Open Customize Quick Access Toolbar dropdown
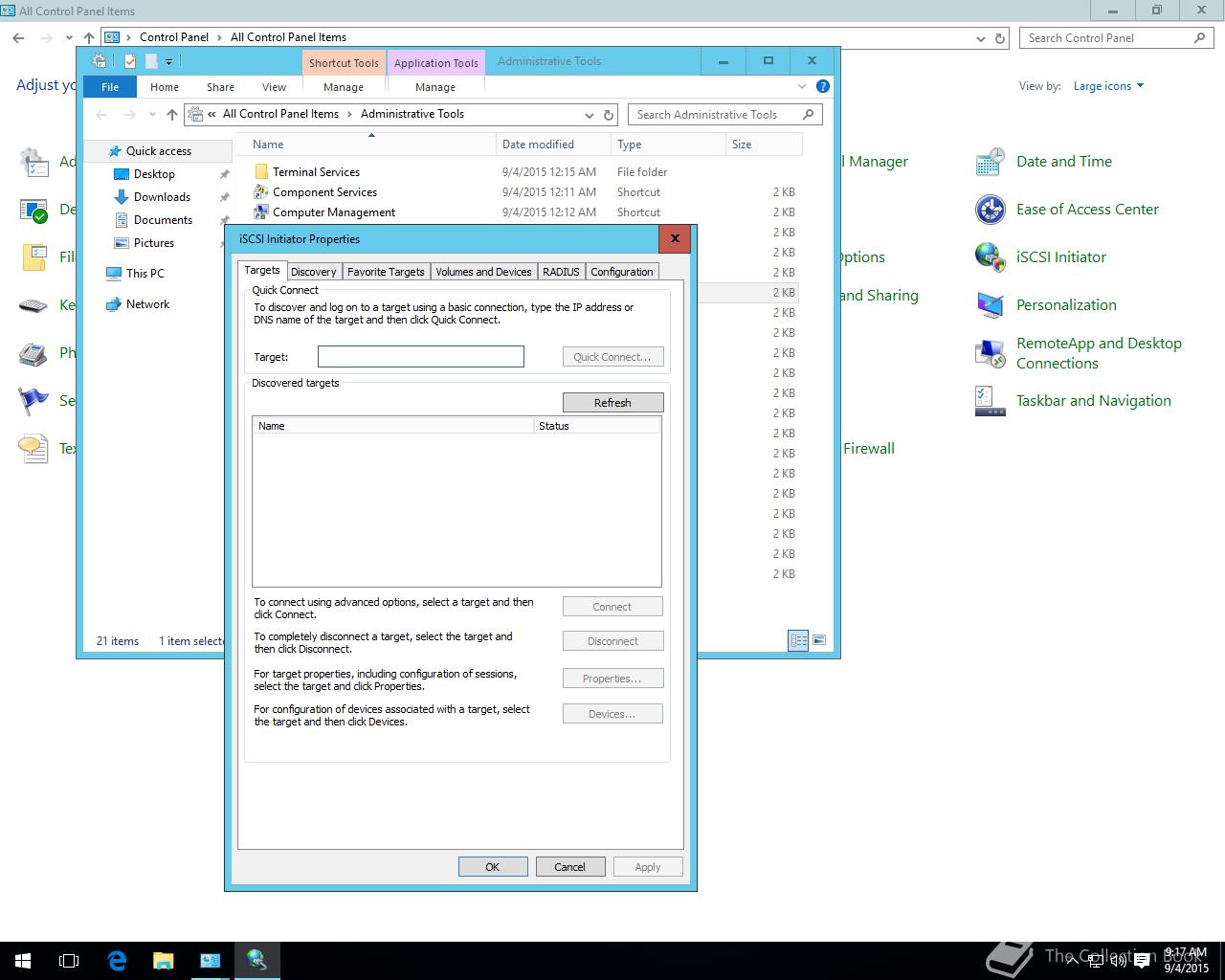Image resolution: width=1225 pixels, height=980 pixels. point(168,61)
